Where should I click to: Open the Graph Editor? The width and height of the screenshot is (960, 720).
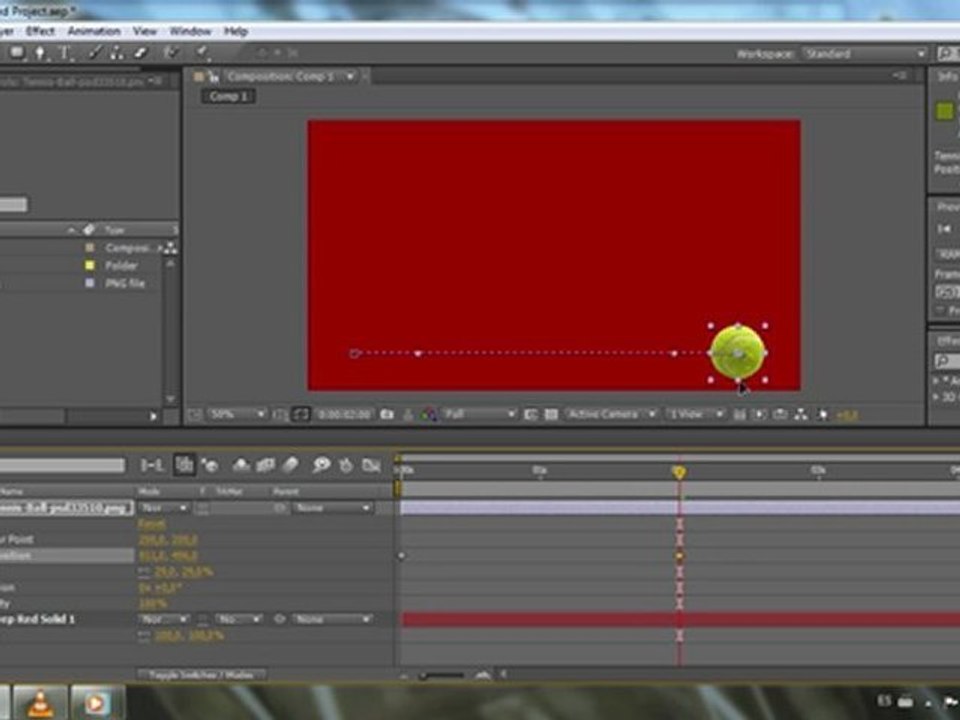click(x=371, y=466)
